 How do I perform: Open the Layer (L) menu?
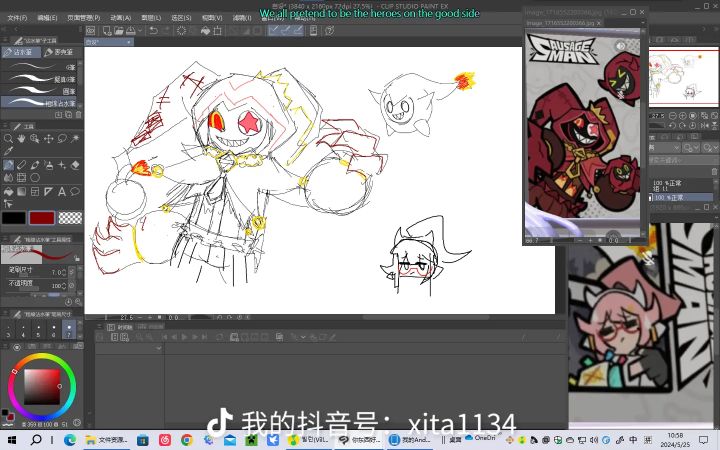point(151,18)
